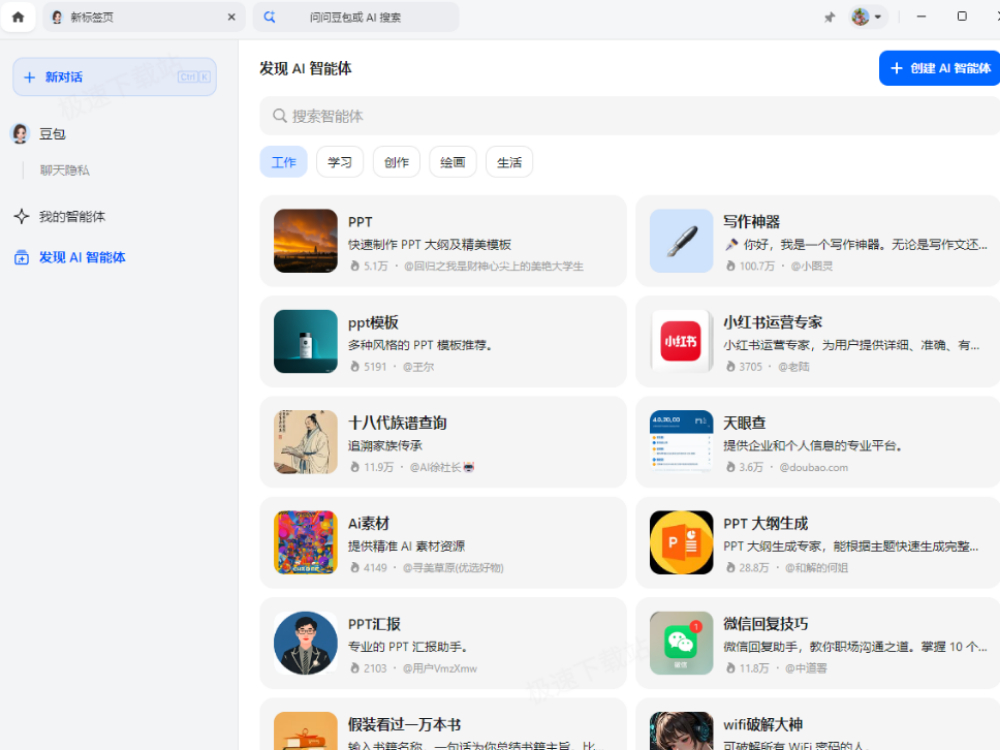Click the pin icon in title bar
This screenshot has height=750, width=1000.
(829, 17)
